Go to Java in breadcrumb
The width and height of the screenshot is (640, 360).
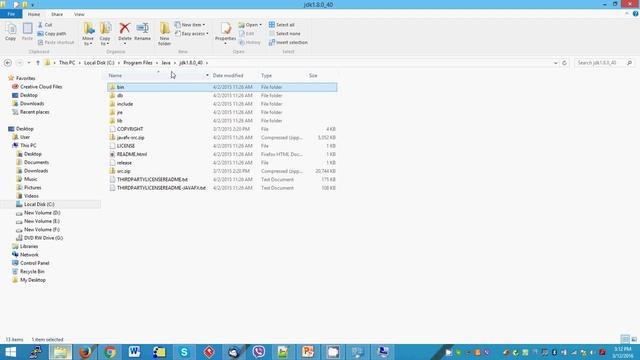(x=166, y=63)
